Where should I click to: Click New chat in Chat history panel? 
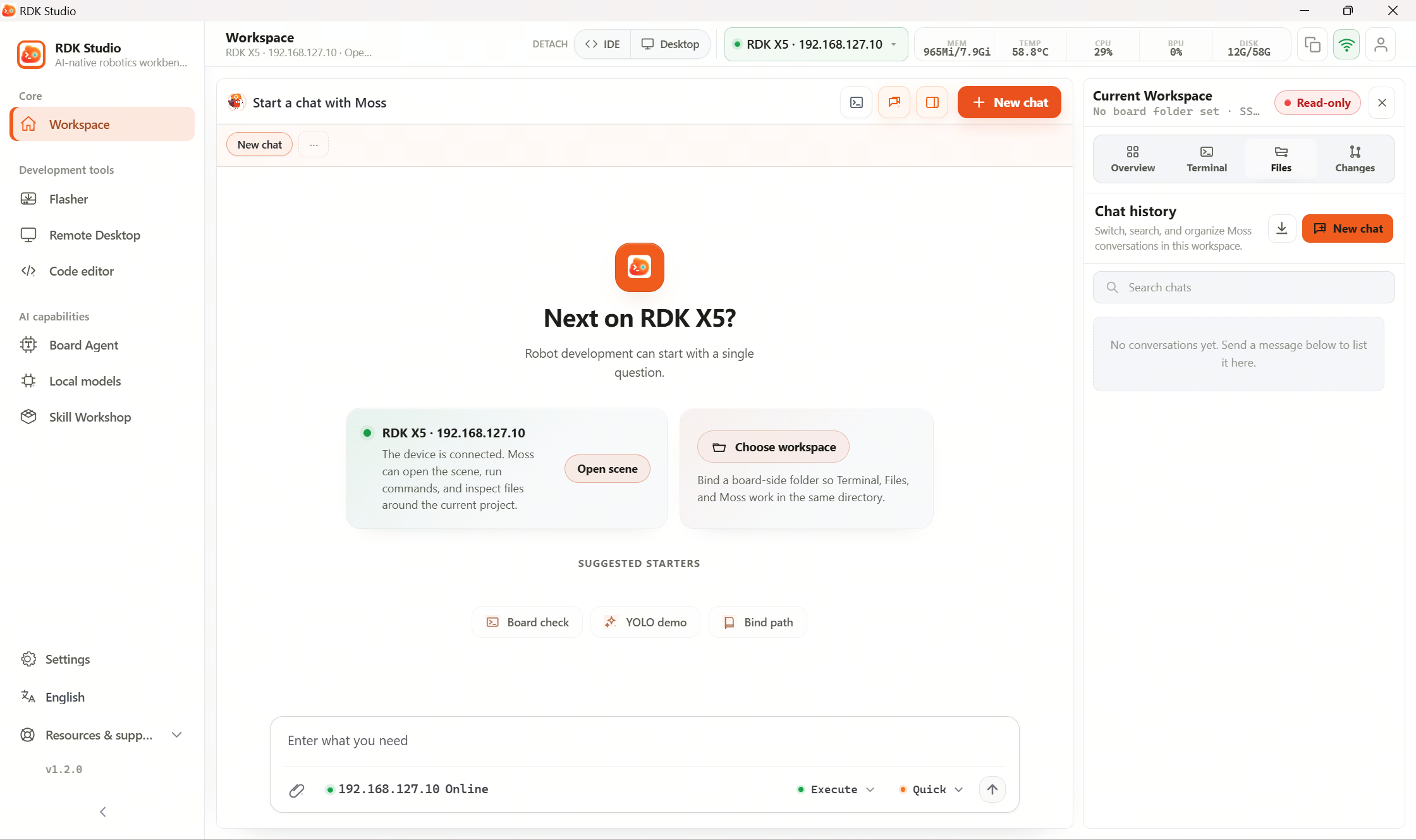click(x=1348, y=229)
